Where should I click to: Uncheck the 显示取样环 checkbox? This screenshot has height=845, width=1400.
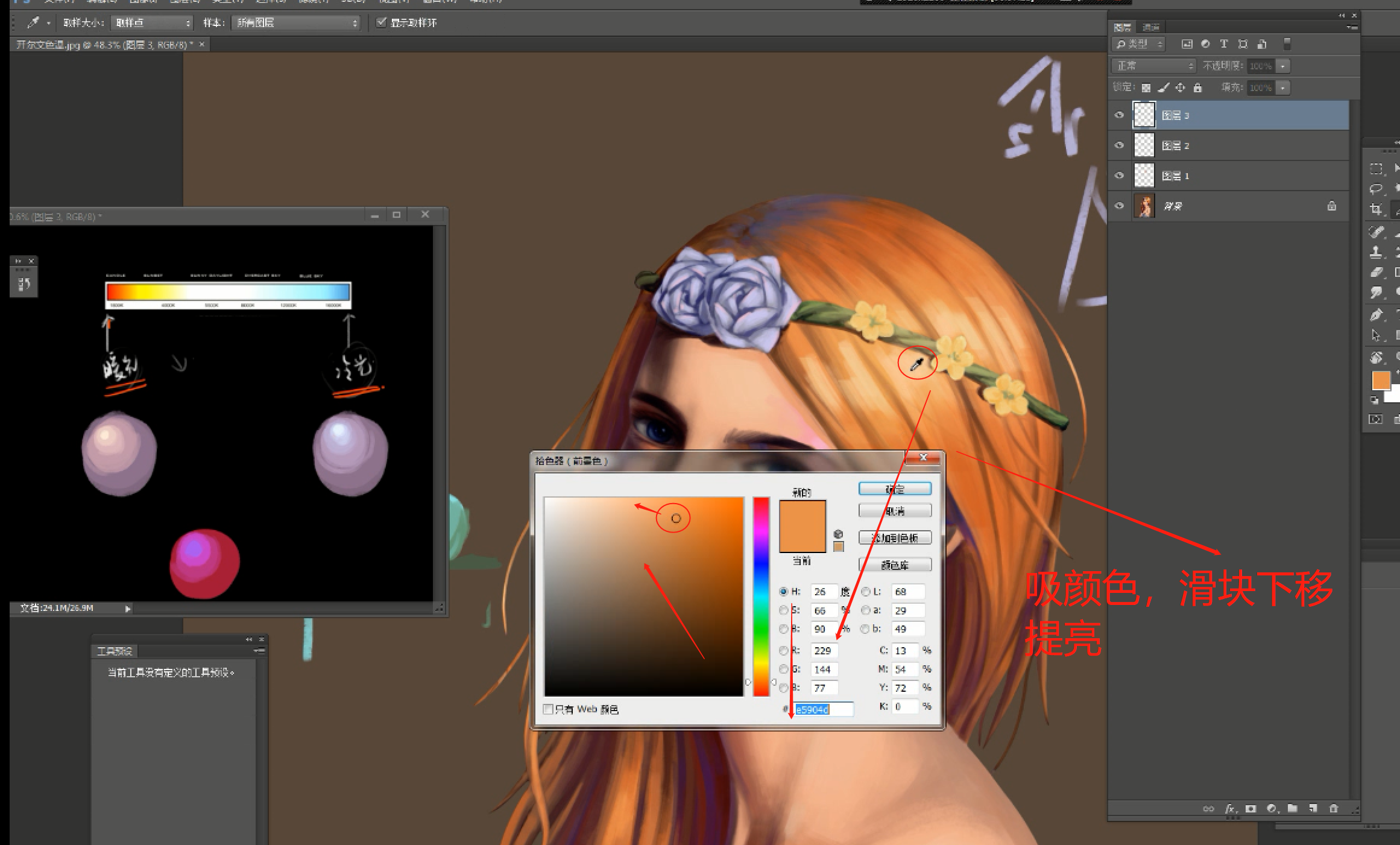click(x=381, y=22)
